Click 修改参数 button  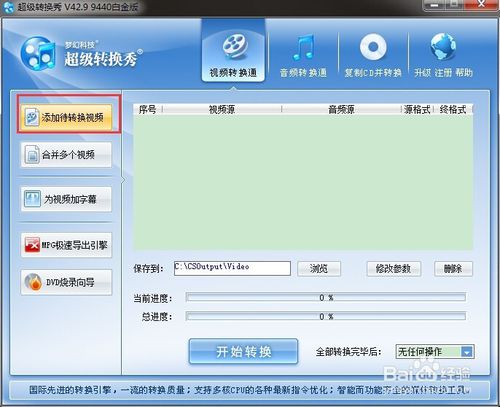click(x=393, y=269)
